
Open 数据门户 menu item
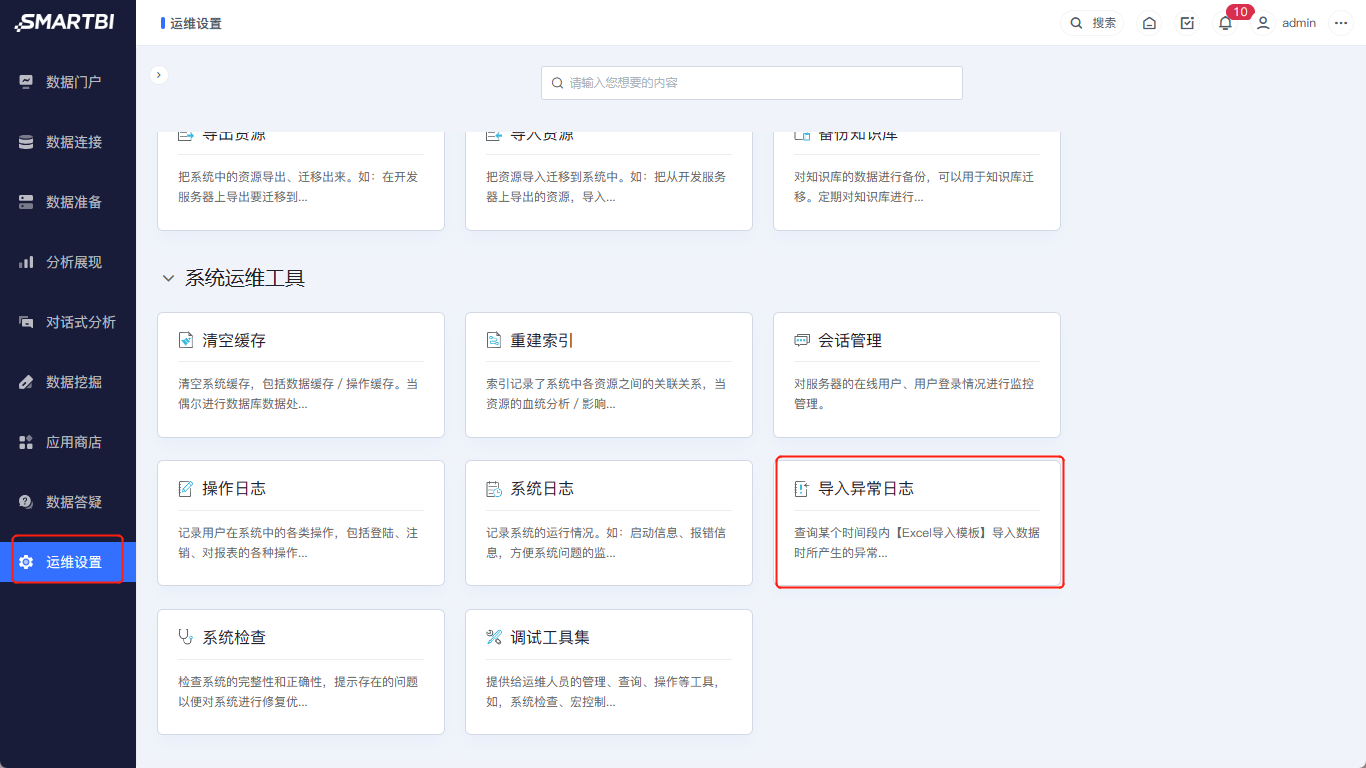(68, 82)
